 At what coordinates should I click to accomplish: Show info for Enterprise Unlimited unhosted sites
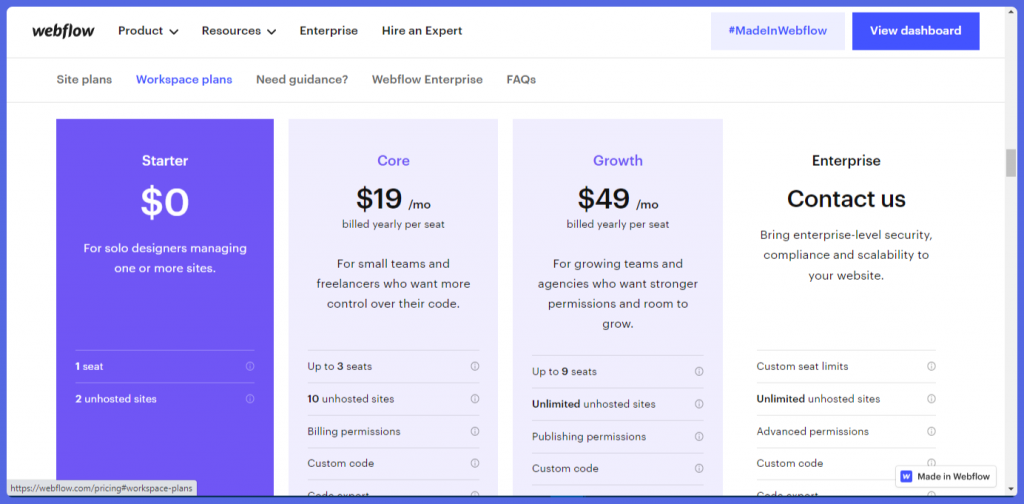click(x=931, y=398)
